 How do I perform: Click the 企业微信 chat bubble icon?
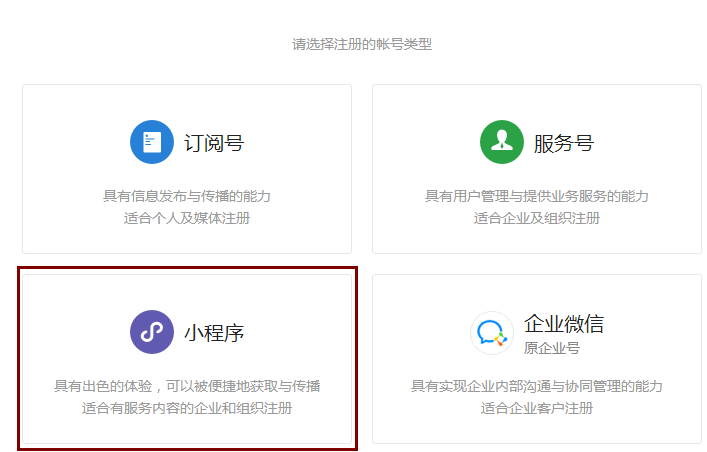[x=492, y=332]
